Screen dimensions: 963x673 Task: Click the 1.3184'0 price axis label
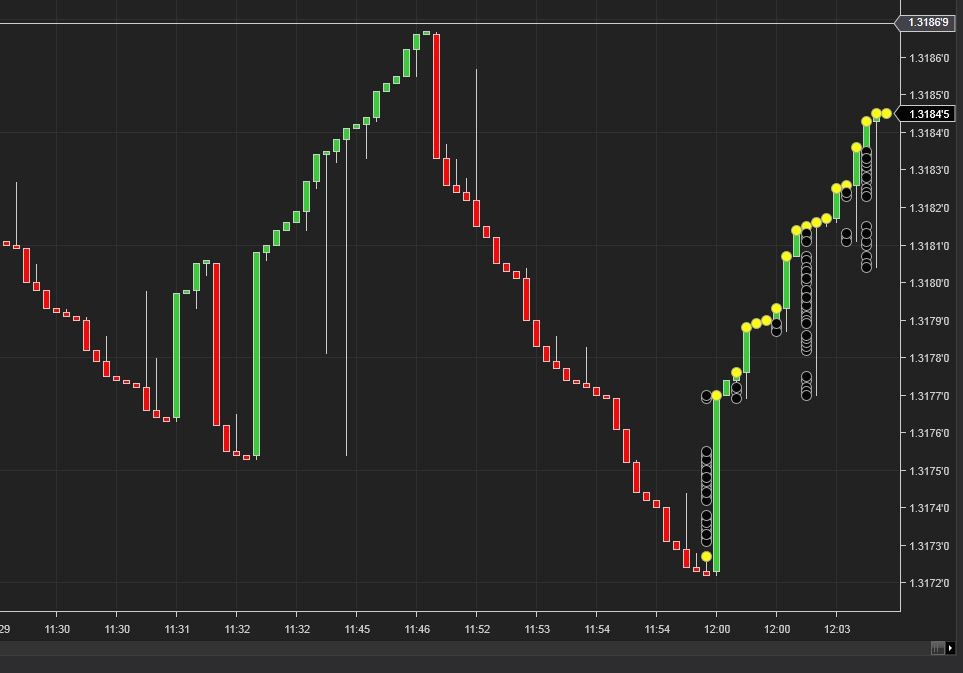tap(929, 133)
